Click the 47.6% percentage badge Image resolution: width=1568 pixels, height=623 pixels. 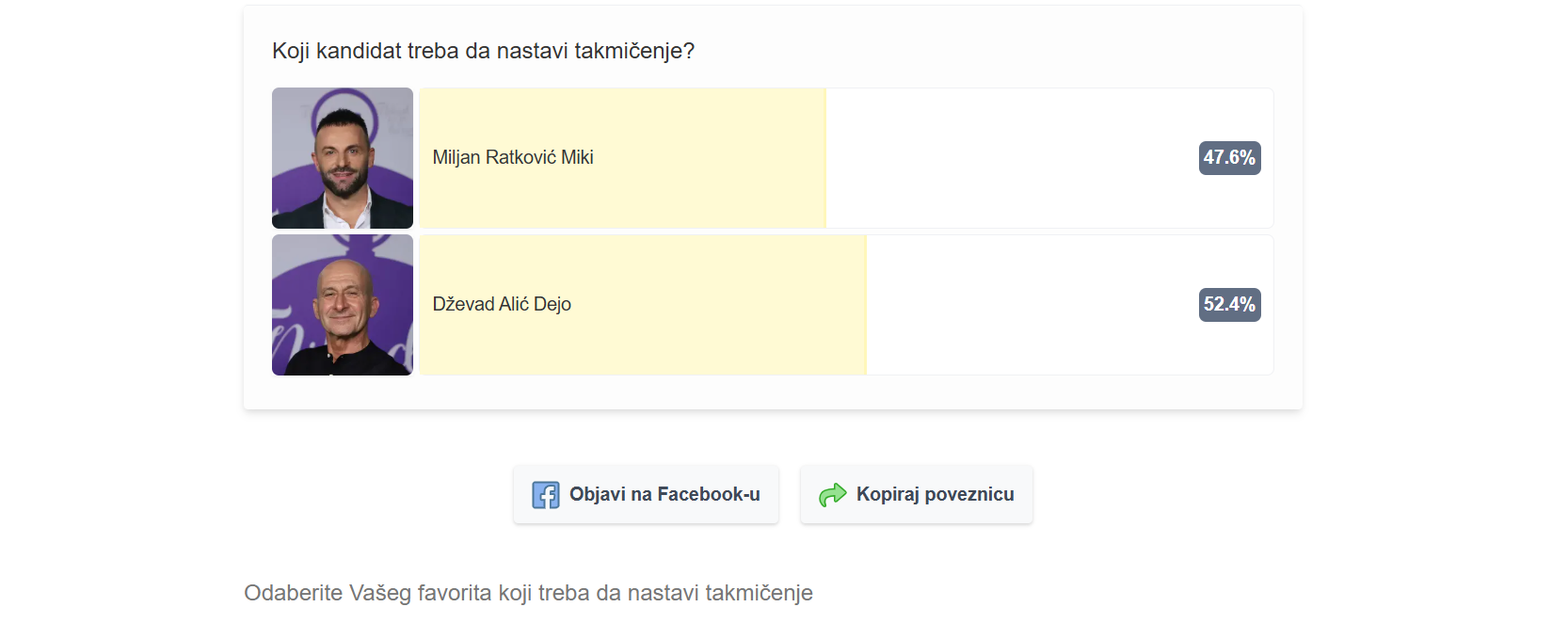[x=1229, y=157]
